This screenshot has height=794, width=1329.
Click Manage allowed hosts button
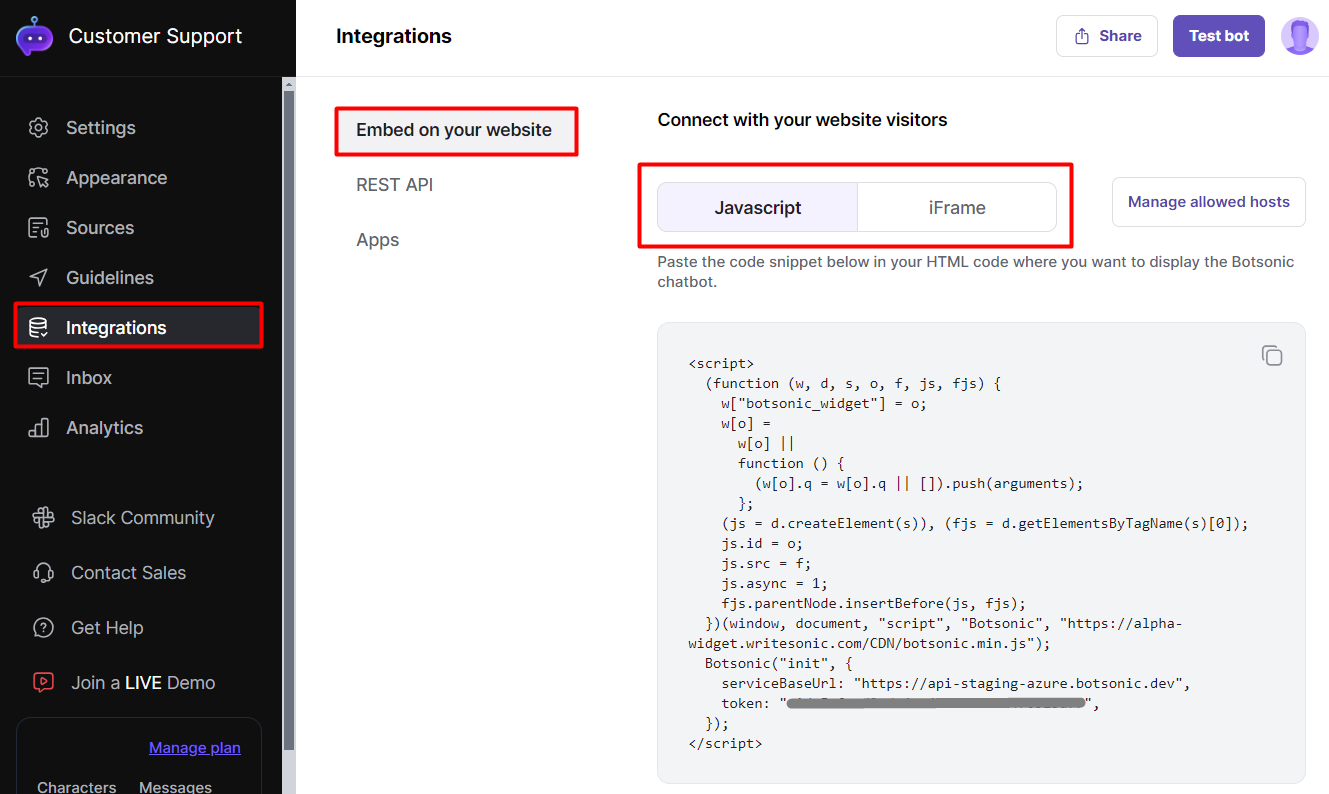coord(1209,202)
